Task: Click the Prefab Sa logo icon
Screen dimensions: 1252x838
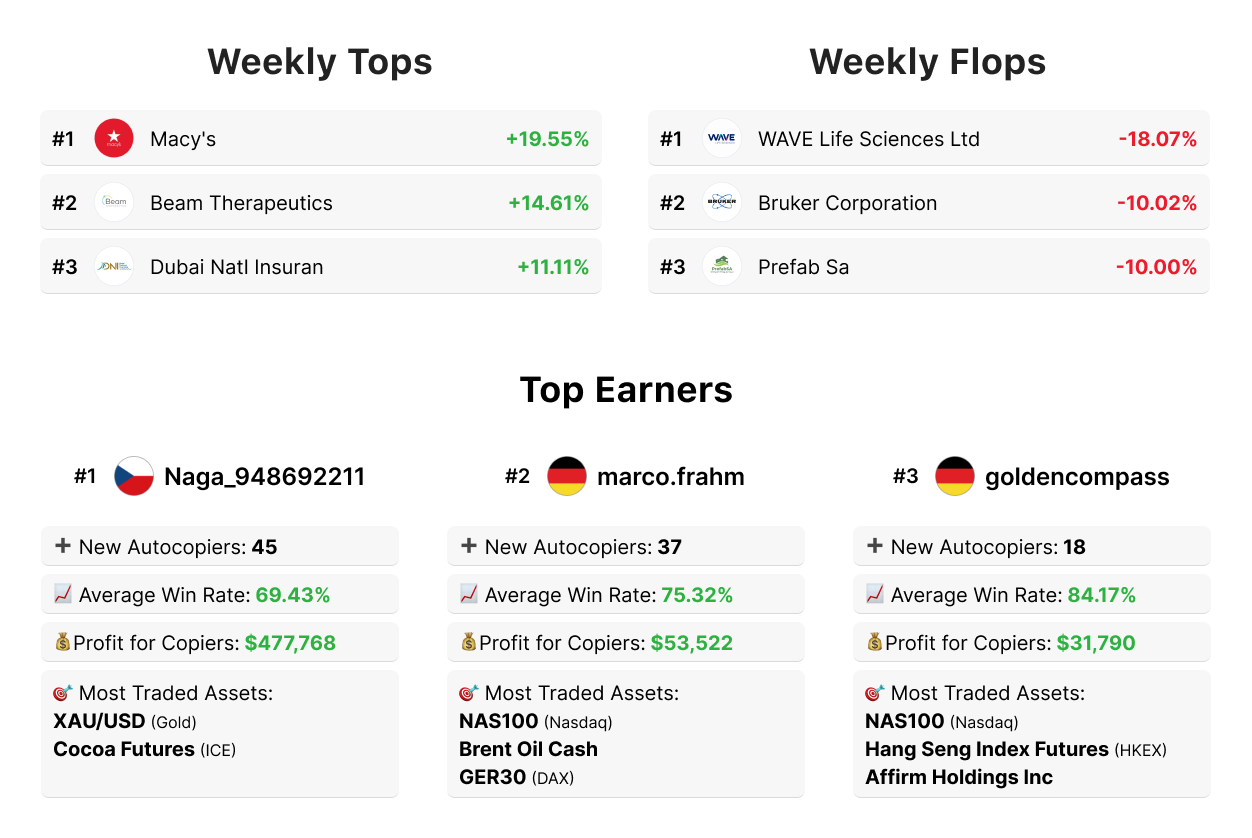Action: pos(721,266)
